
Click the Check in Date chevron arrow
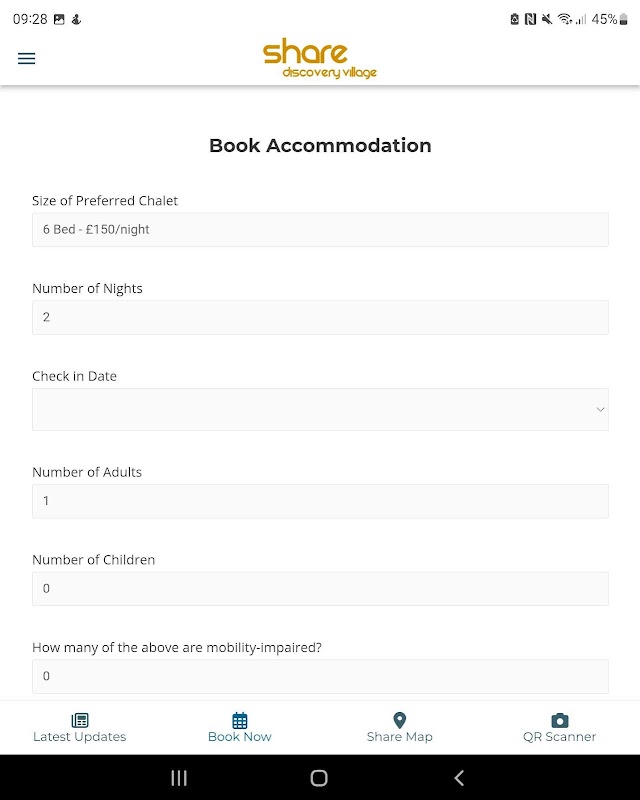600,410
